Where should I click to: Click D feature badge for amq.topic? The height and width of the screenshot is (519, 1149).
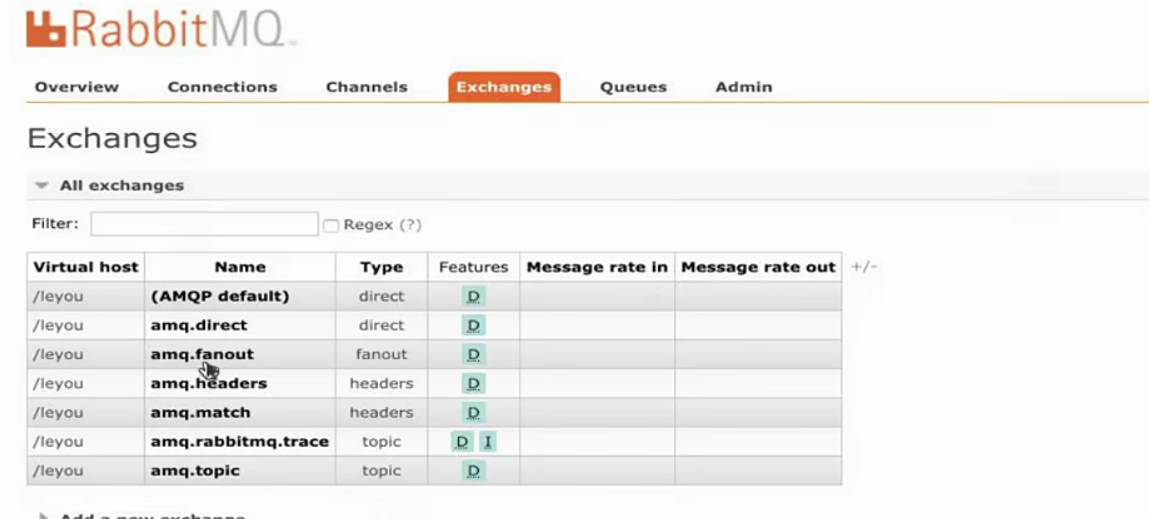click(x=473, y=471)
